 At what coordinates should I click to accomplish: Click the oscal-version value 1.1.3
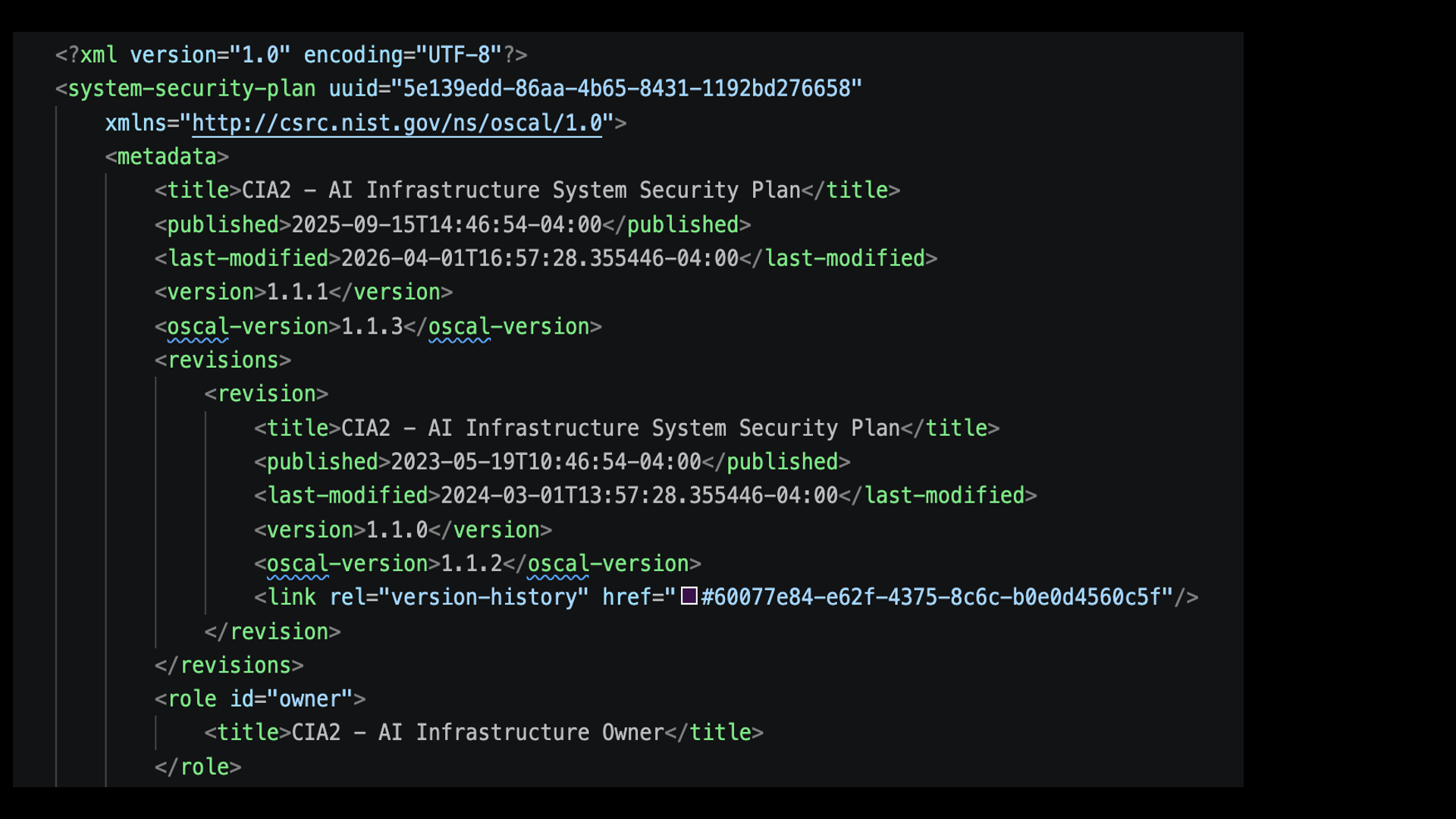372,326
